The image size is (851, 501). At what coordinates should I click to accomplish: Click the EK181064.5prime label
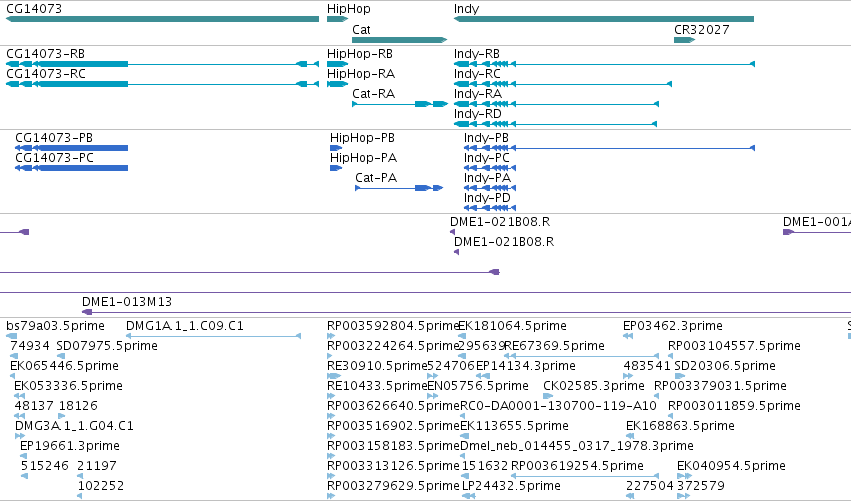(x=512, y=326)
